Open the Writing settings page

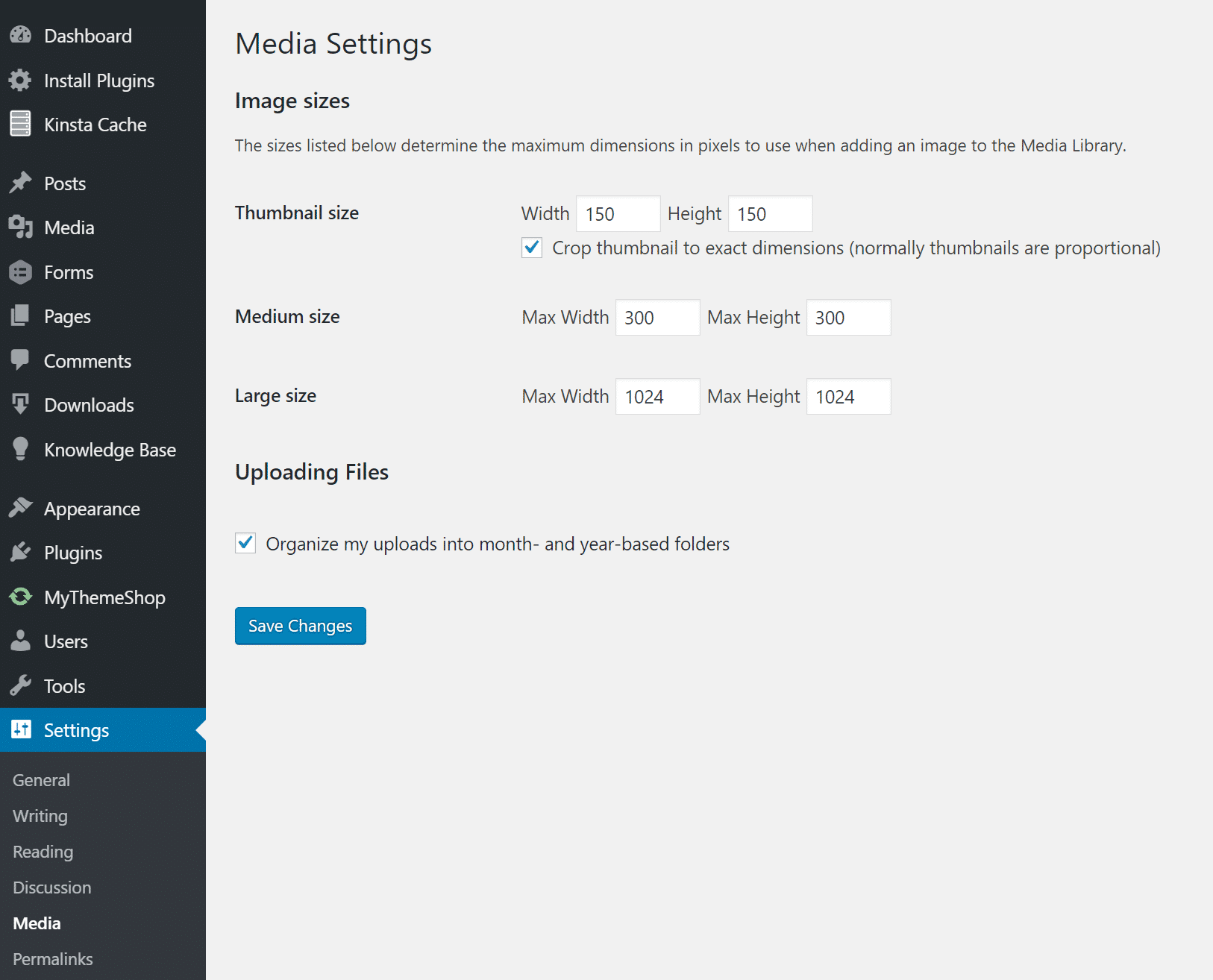coord(39,816)
